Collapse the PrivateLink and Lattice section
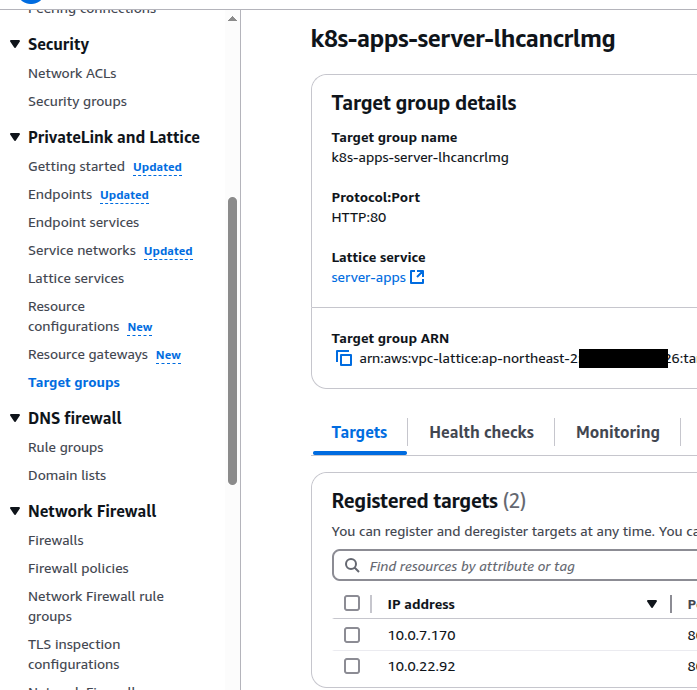Screen dimensions: 697x690 pyautogui.click(x=15, y=137)
